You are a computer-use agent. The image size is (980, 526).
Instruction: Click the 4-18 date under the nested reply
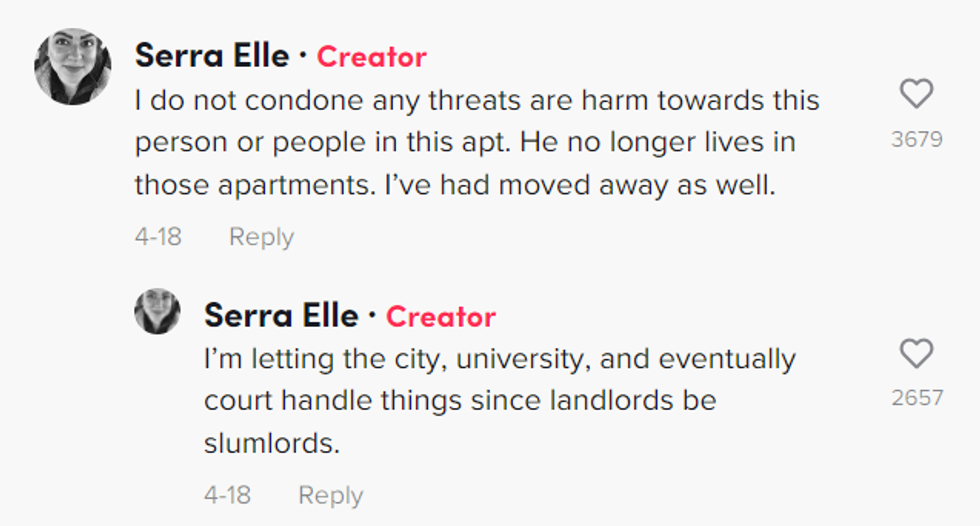pos(227,495)
